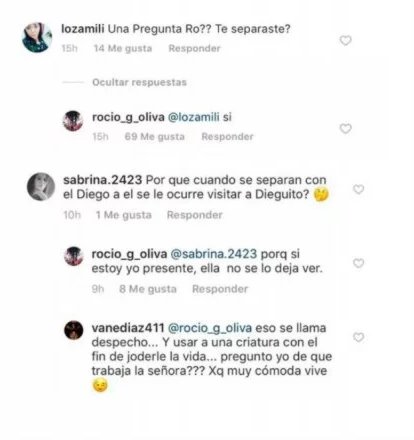Like lozamili's comment with the heart icon
414x440 pixels.
(x=345, y=40)
